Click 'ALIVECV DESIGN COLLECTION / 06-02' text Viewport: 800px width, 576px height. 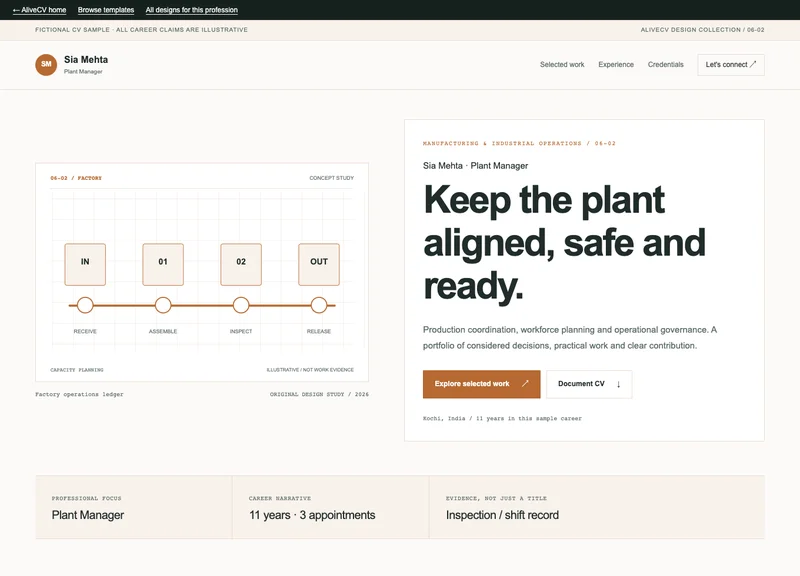pos(702,30)
